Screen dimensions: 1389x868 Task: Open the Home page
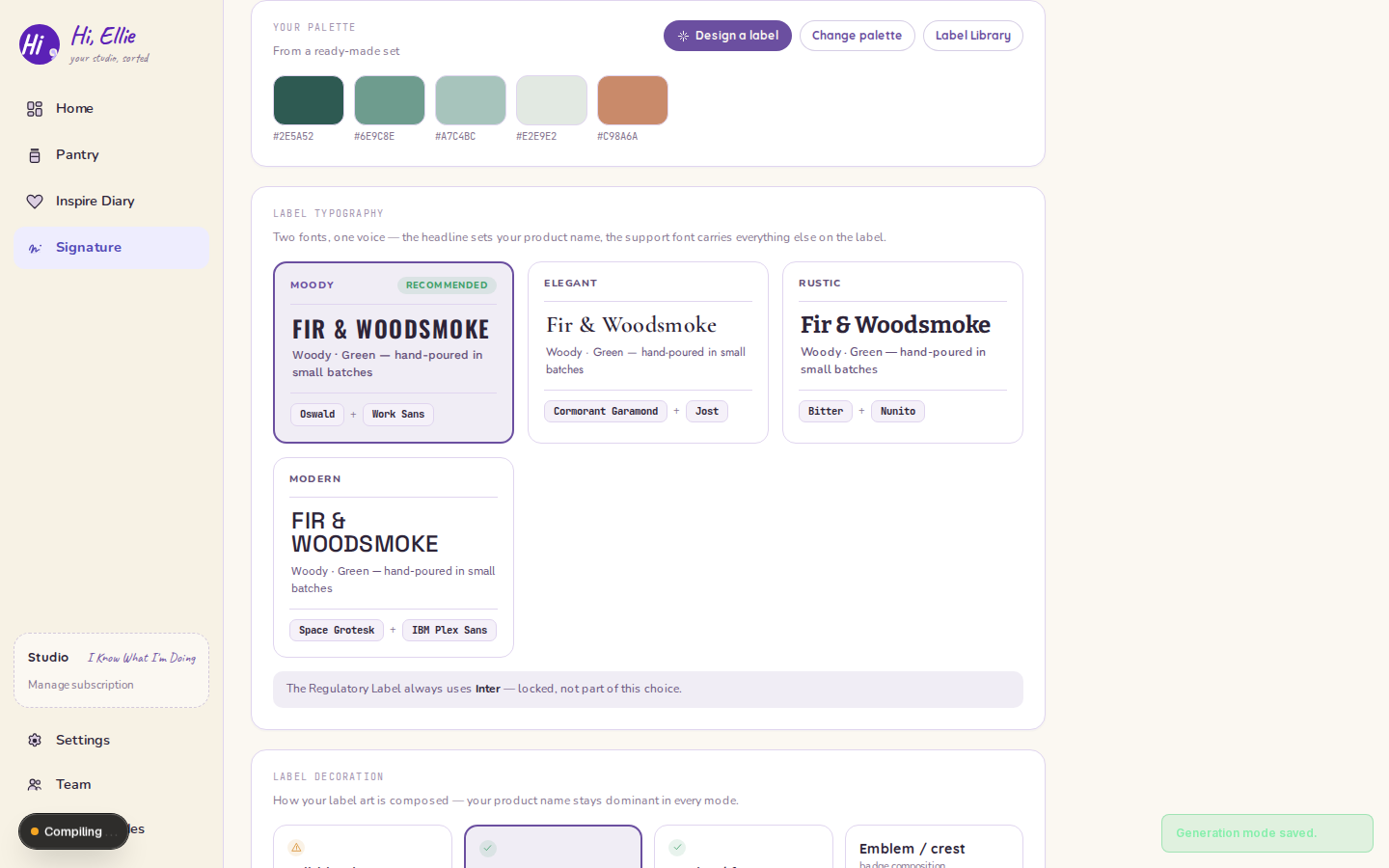tap(111, 109)
